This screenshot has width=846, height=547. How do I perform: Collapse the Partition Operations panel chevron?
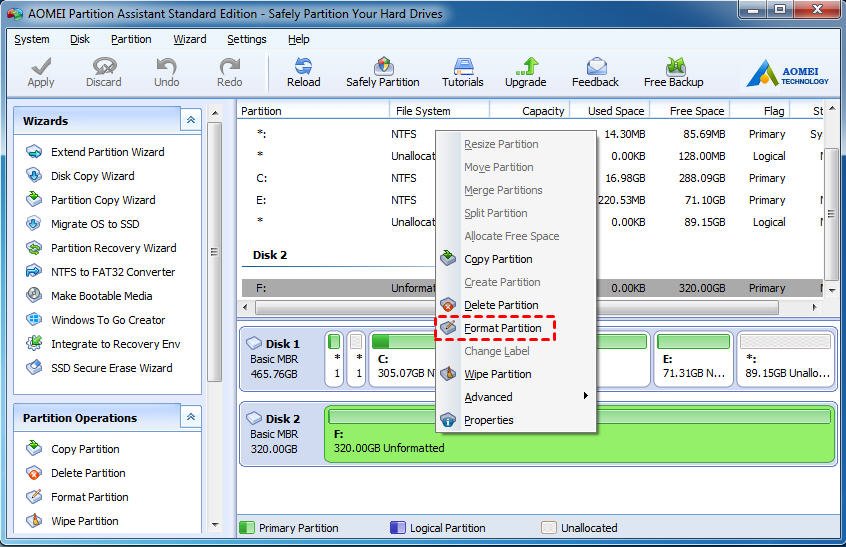tap(190, 417)
